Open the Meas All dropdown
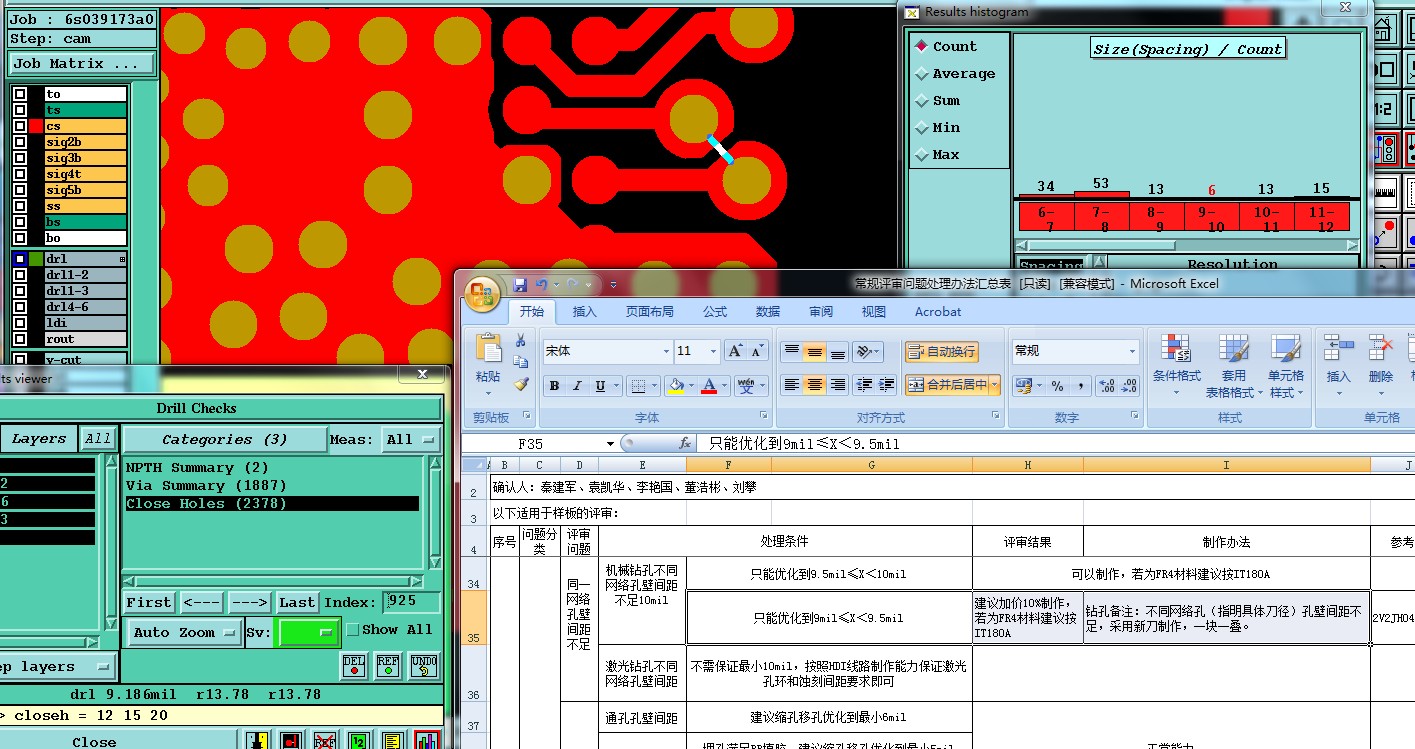Screen dimensions: 1415x749 (412, 439)
